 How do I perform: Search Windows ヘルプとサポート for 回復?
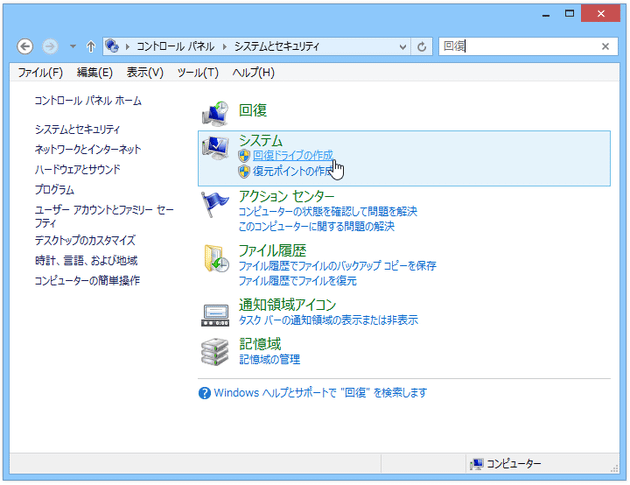click(x=320, y=393)
